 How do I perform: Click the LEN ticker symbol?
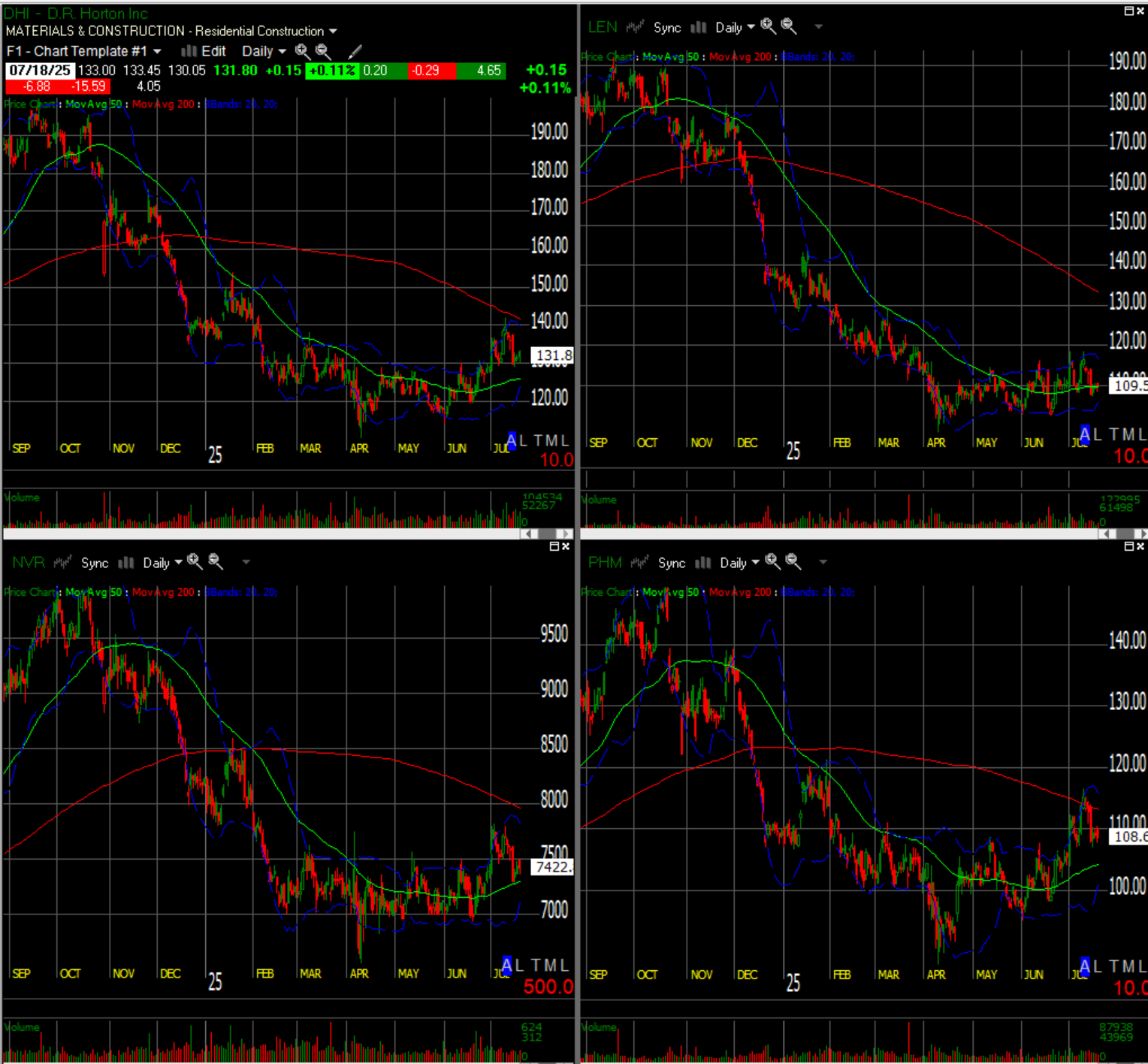tap(603, 27)
